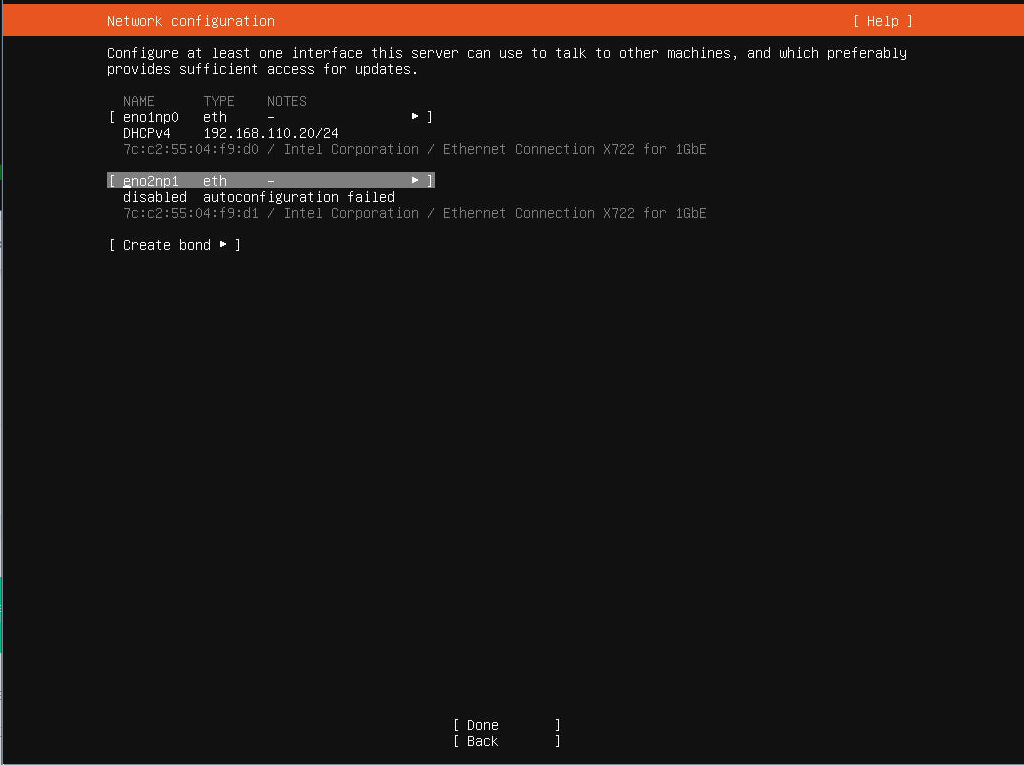Click the 192.168.110.20/24 address
The height and width of the screenshot is (765, 1024).
tap(270, 133)
